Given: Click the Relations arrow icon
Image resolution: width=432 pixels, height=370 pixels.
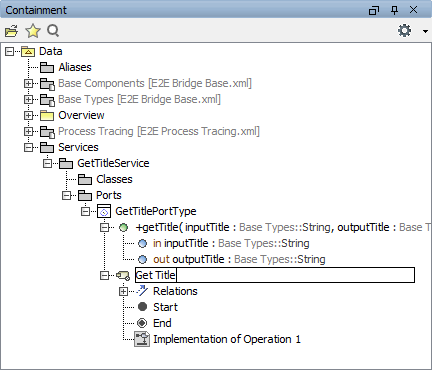Looking at the screenshot, I should (142, 291).
